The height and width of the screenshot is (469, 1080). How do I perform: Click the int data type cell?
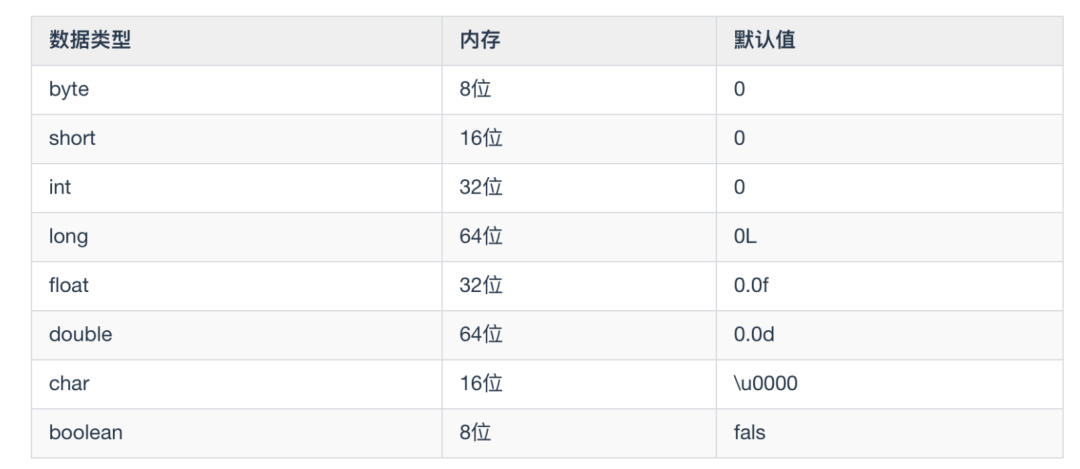[x=59, y=188]
